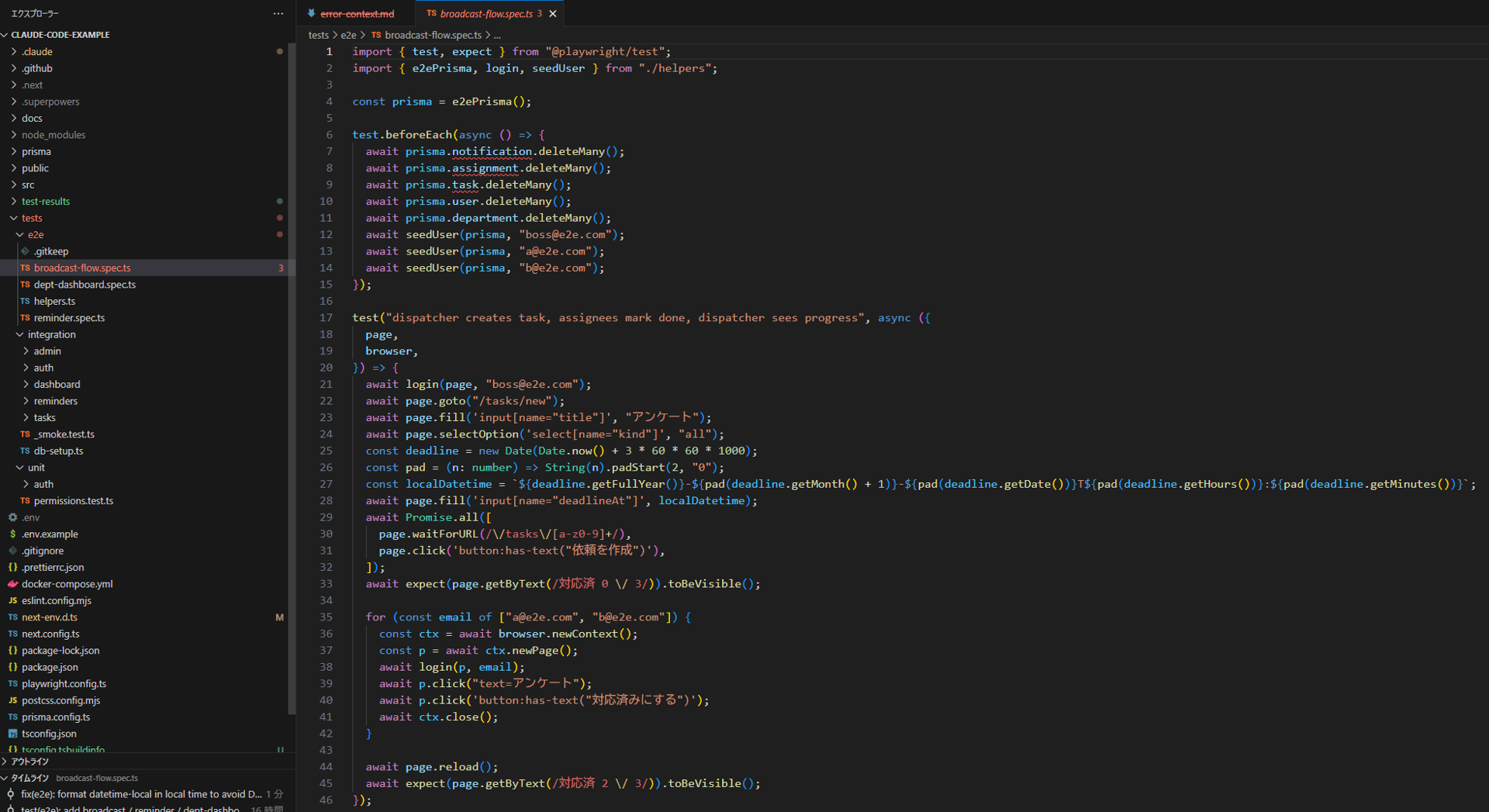Screen dimensions: 1489x812
Task: Close the broadcast-flow.spec.ts tab
Action: [553, 14]
